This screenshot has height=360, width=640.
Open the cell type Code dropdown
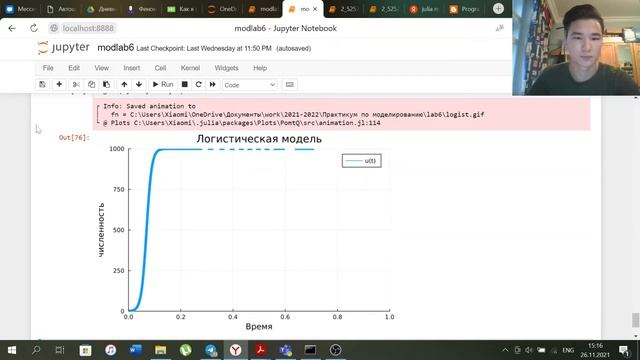249,85
